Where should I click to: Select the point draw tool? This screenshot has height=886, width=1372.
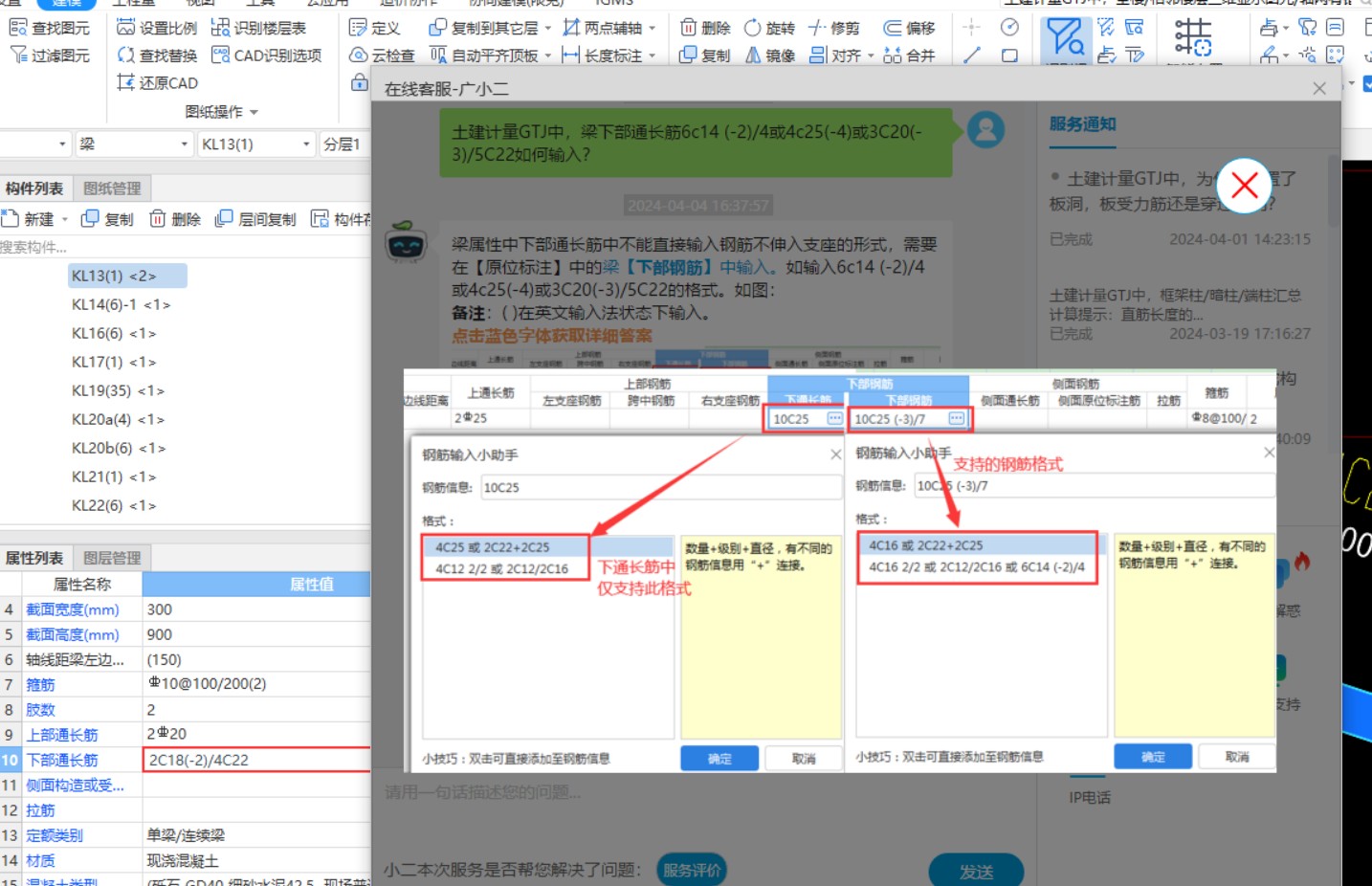[971, 27]
